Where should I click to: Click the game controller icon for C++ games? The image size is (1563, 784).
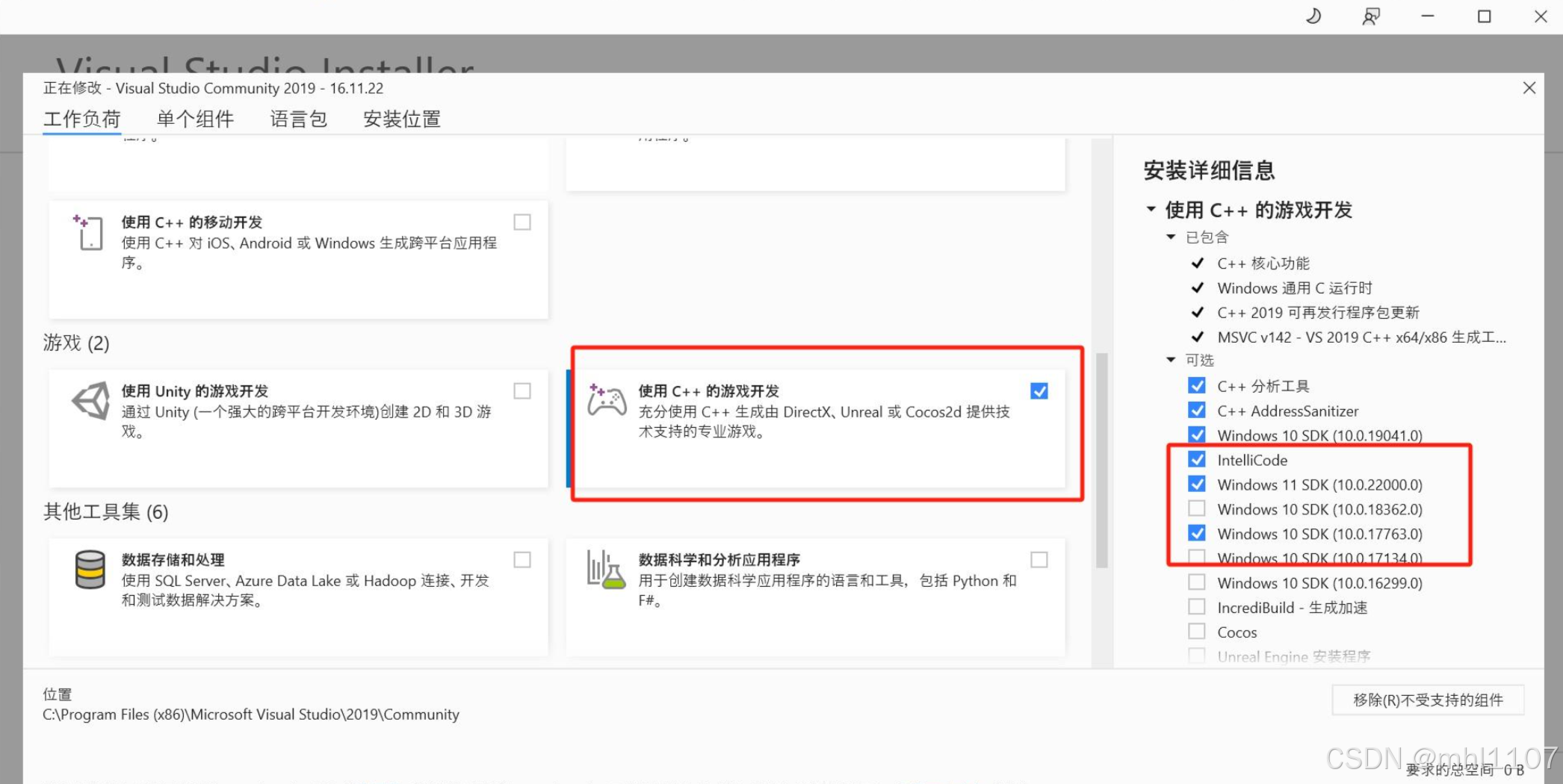(x=607, y=400)
